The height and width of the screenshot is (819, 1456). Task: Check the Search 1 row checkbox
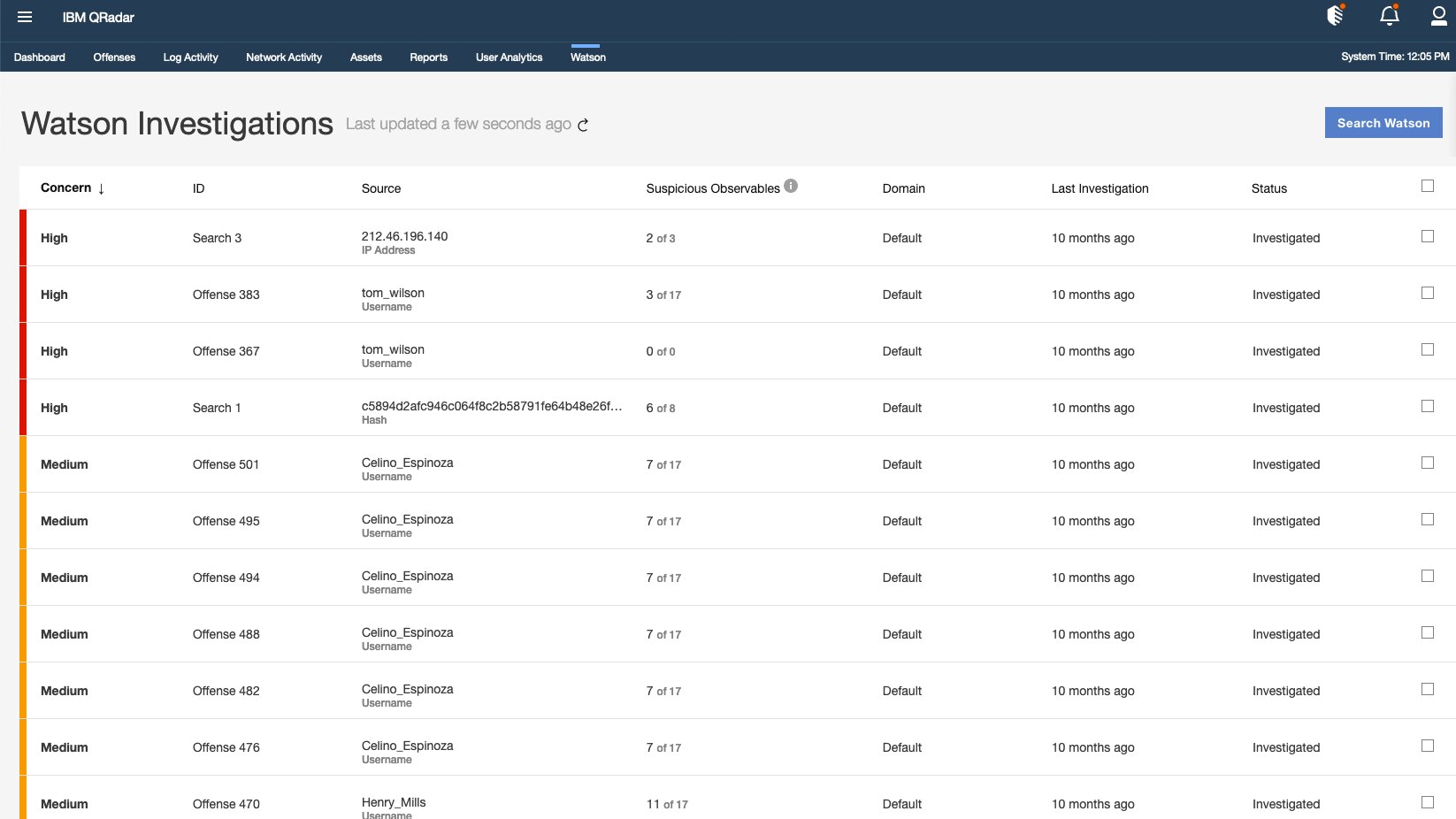1428,406
